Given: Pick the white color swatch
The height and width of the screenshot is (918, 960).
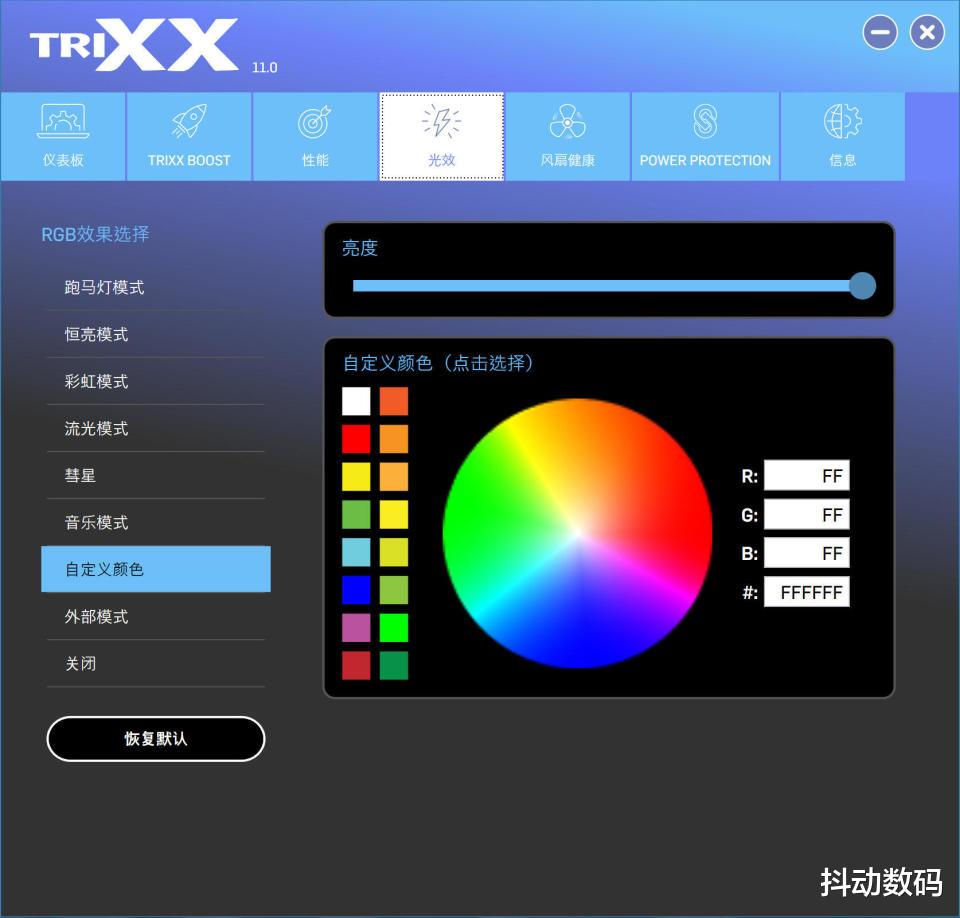Looking at the screenshot, I should (x=356, y=401).
